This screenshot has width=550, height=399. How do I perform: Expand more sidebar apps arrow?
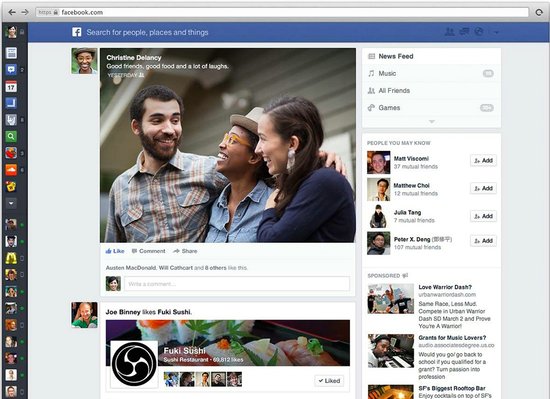pos(11,203)
